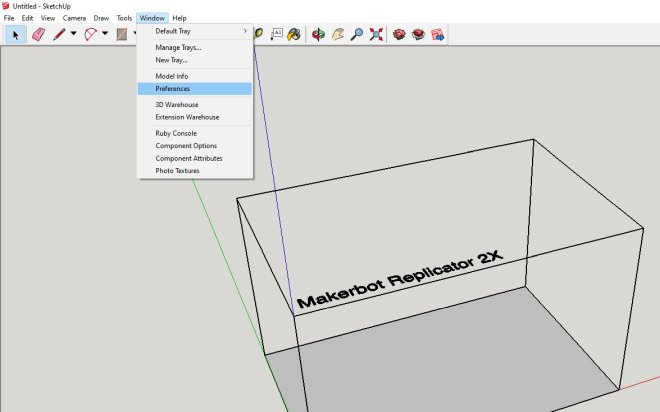
Task: Select New Tray... menu entry
Action: [x=195, y=60]
